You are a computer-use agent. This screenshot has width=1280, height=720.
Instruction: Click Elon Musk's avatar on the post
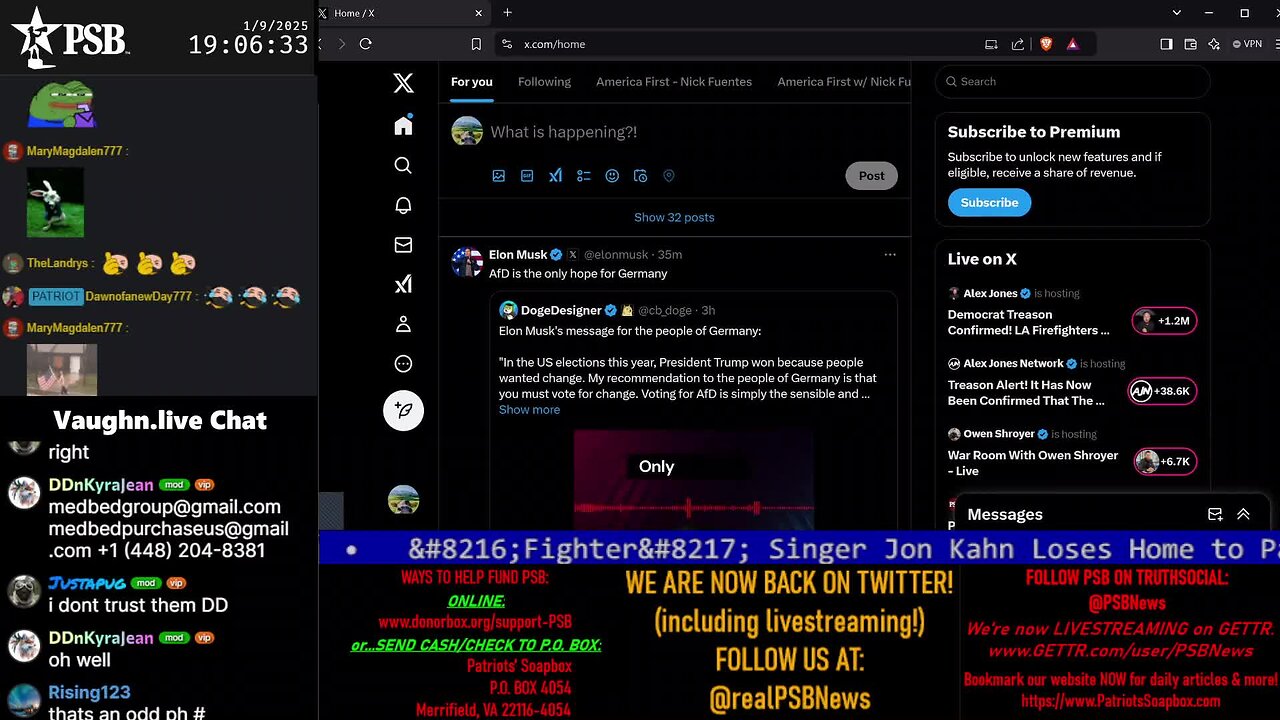(x=467, y=261)
